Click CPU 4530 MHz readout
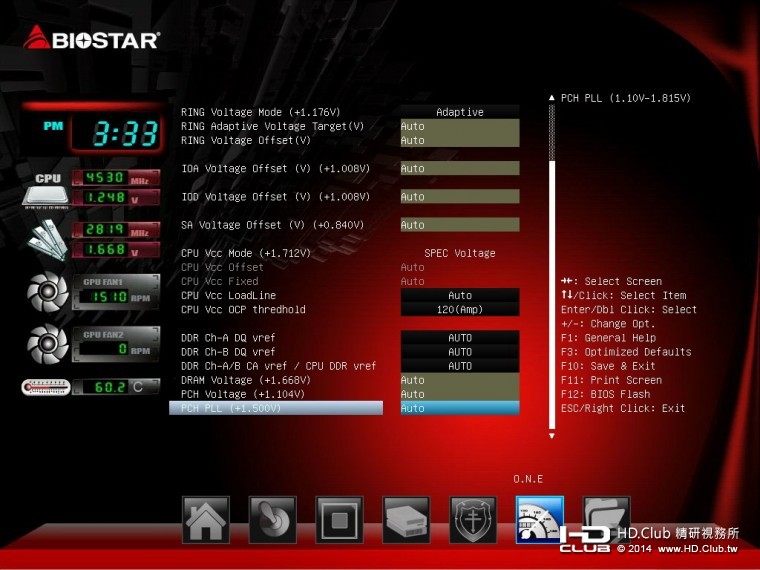The width and height of the screenshot is (760, 570). [116, 178]
